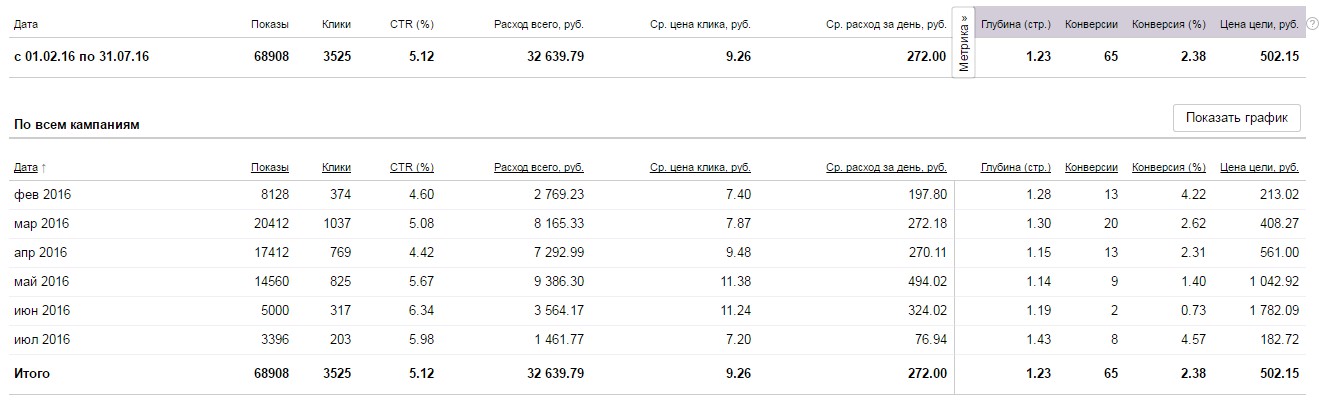Sort by Показы column header

[270, 167]
